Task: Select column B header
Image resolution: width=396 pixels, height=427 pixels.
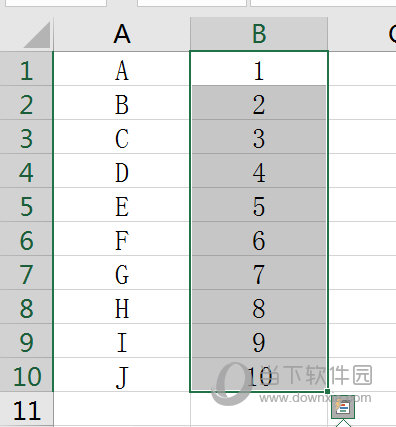Action: (x=259, y=34)
